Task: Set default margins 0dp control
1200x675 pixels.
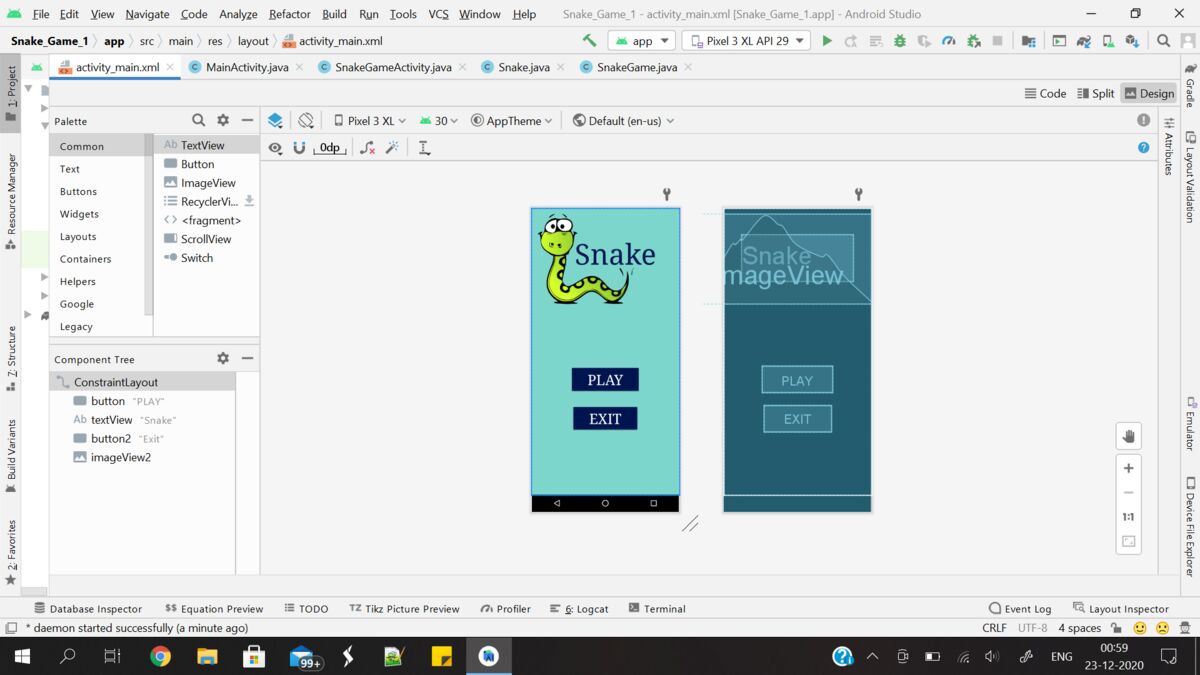Action: pyautogui.click(x=329, y=147)
